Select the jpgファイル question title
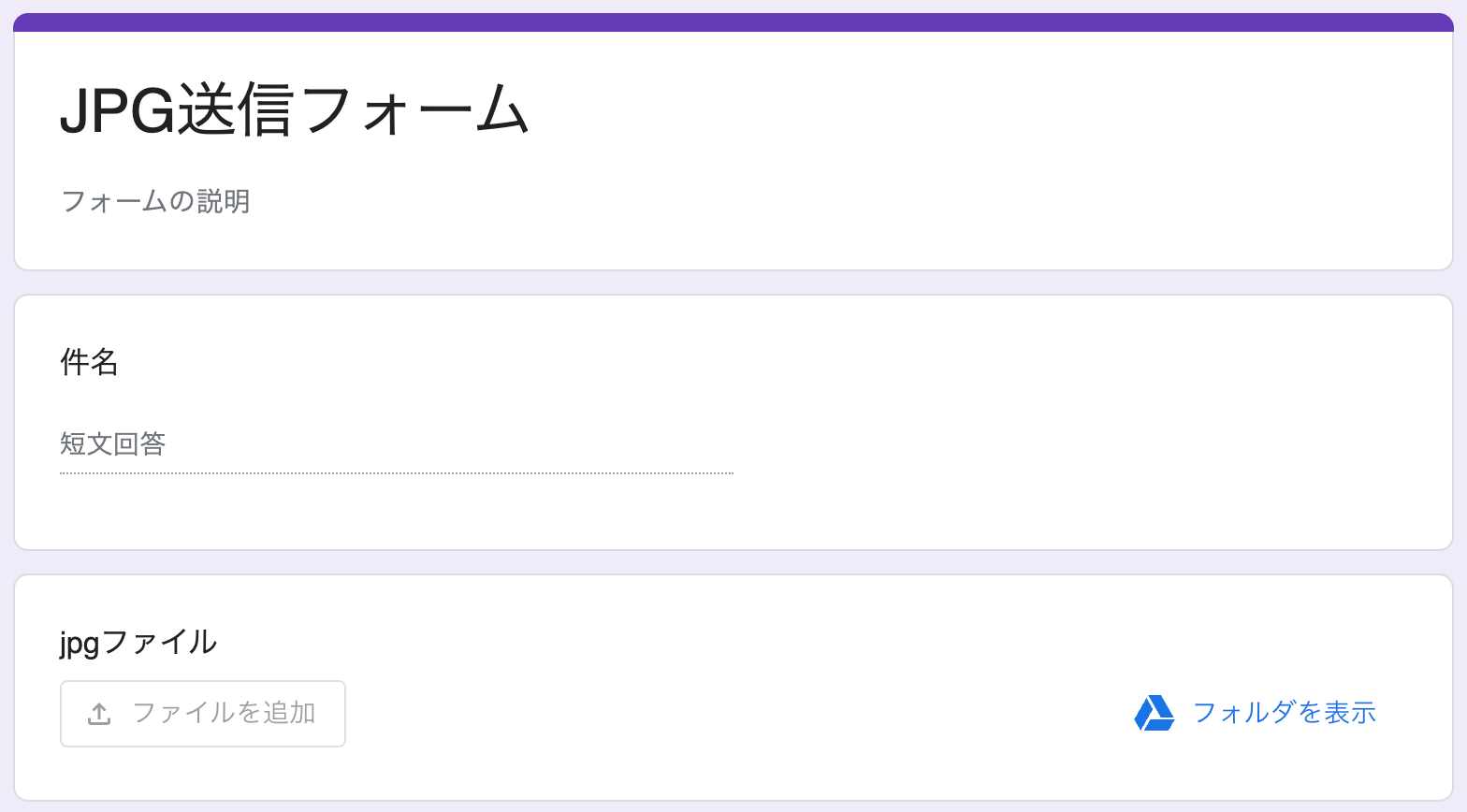 138,643
